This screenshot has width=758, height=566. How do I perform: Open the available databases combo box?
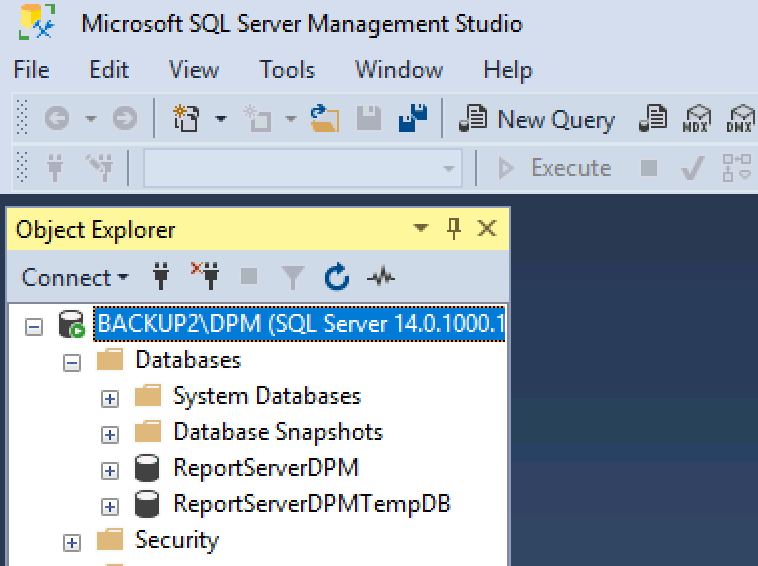tap(303, 168)
